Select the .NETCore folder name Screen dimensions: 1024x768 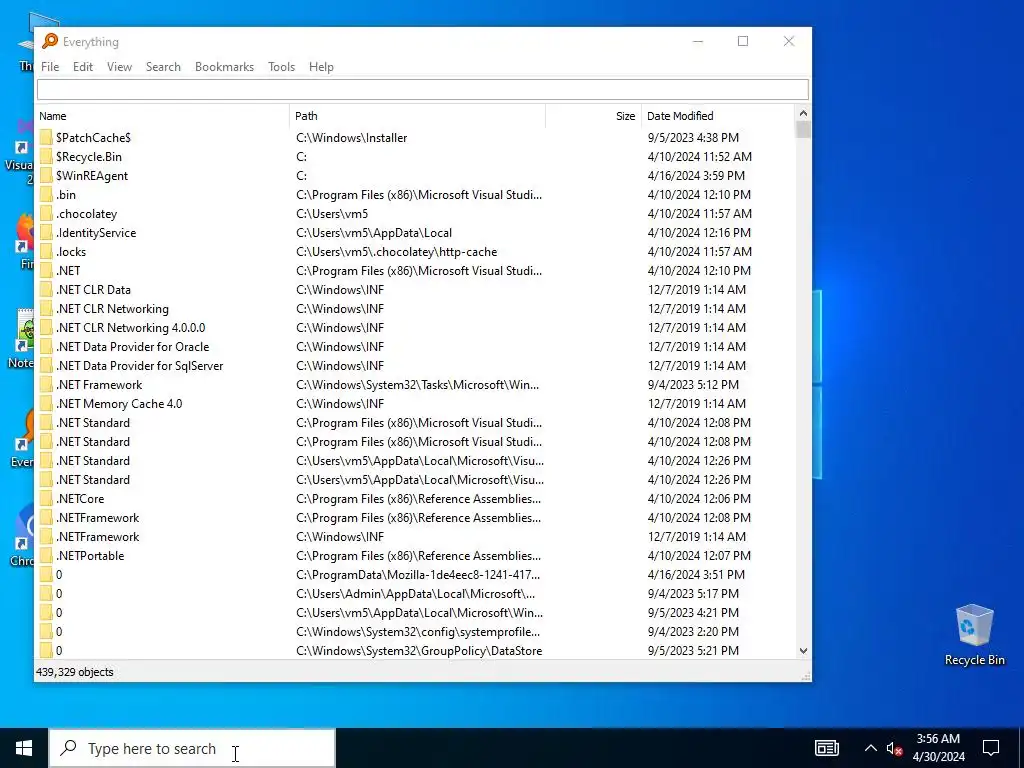tap(80, 498)
